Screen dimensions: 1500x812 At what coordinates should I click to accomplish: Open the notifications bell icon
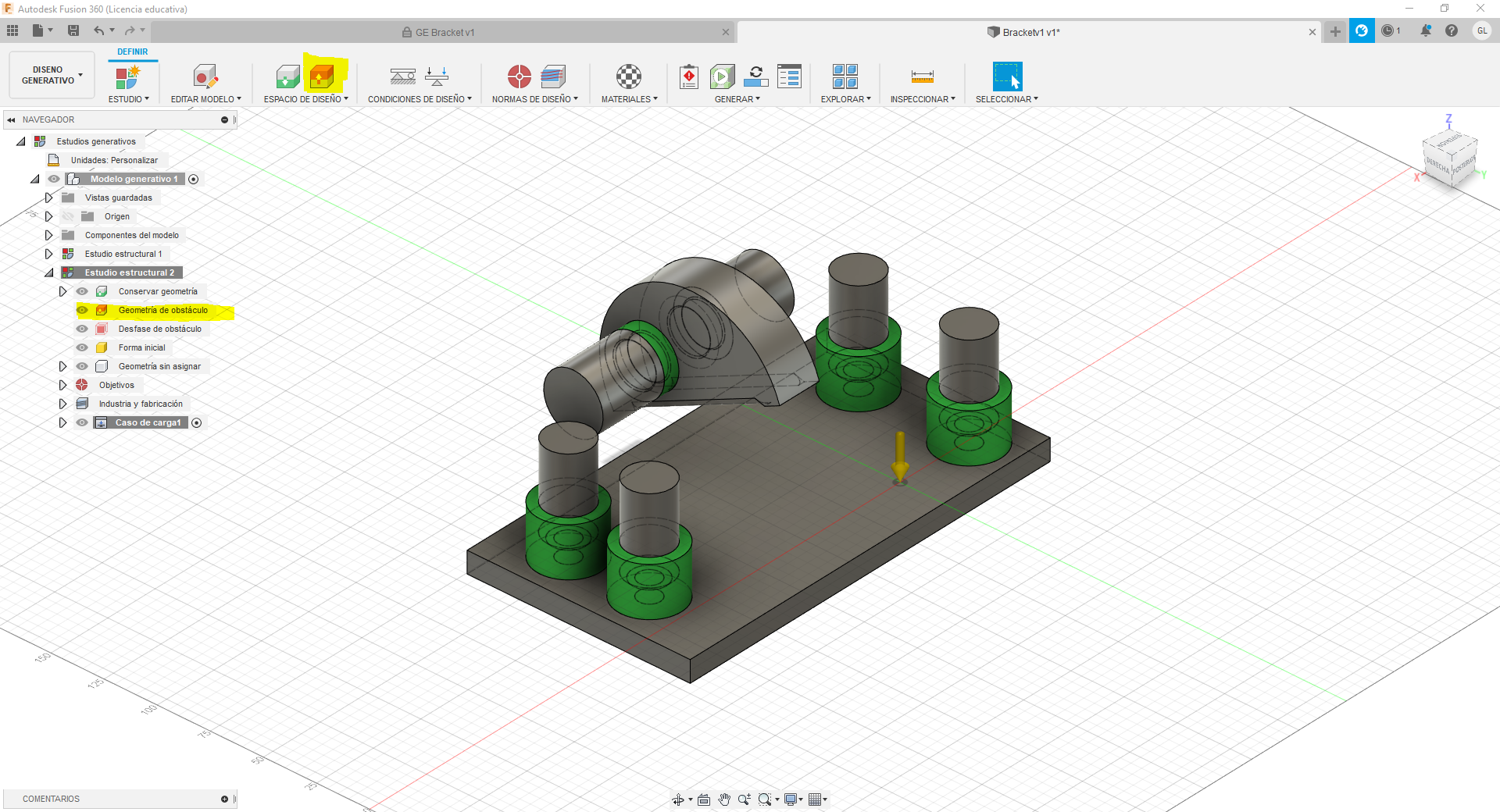pyautogui.click(x=1426, y=30)
